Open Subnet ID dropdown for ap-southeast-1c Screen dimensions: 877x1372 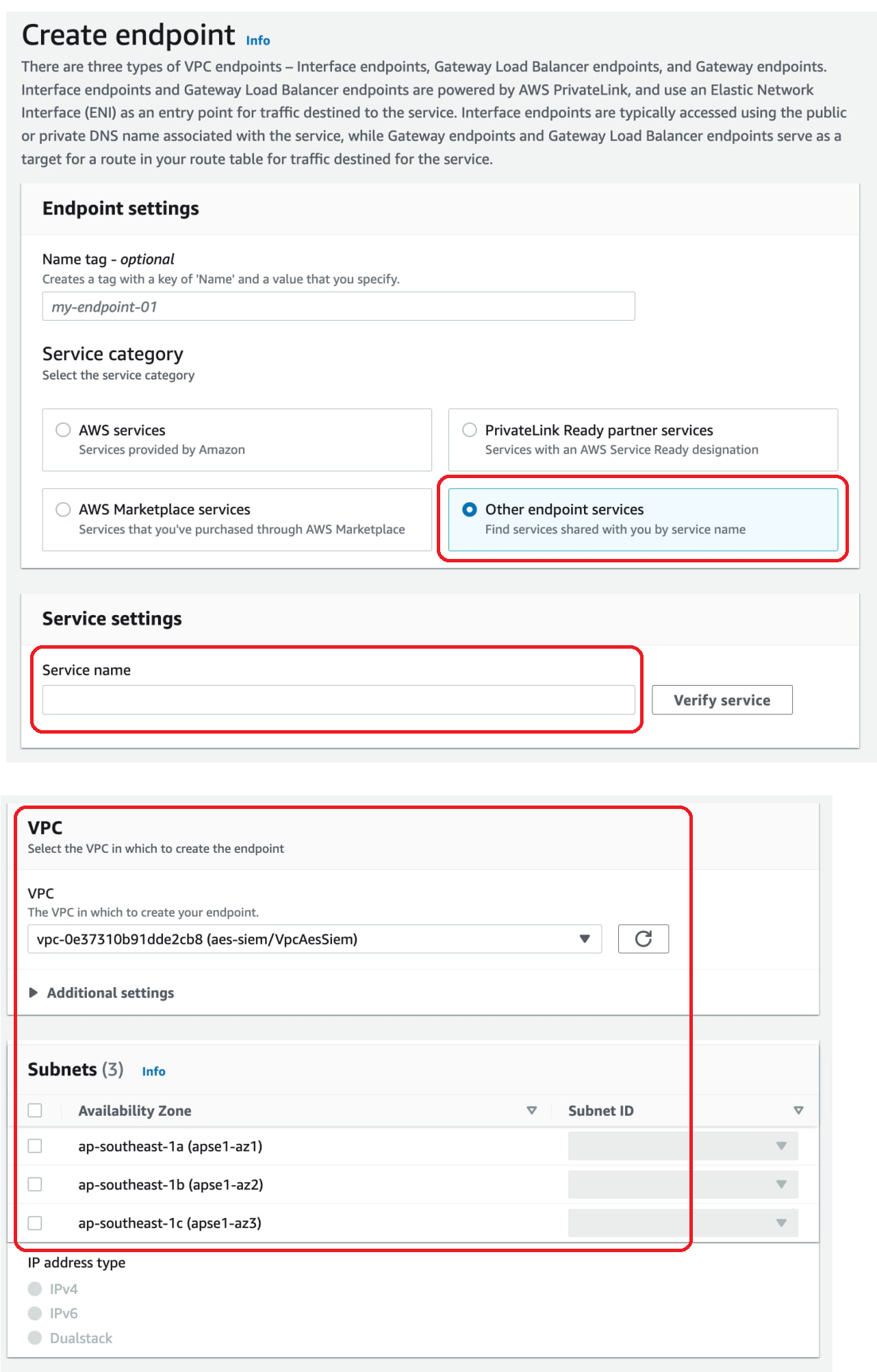pos(683,1223)
